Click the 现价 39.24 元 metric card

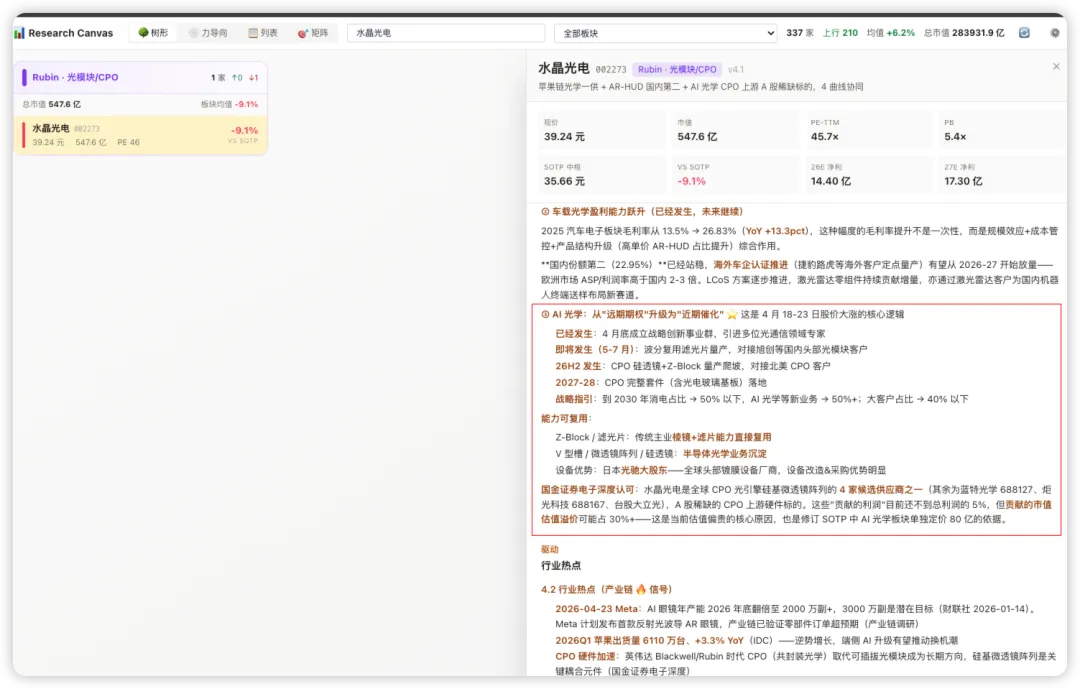602,130
